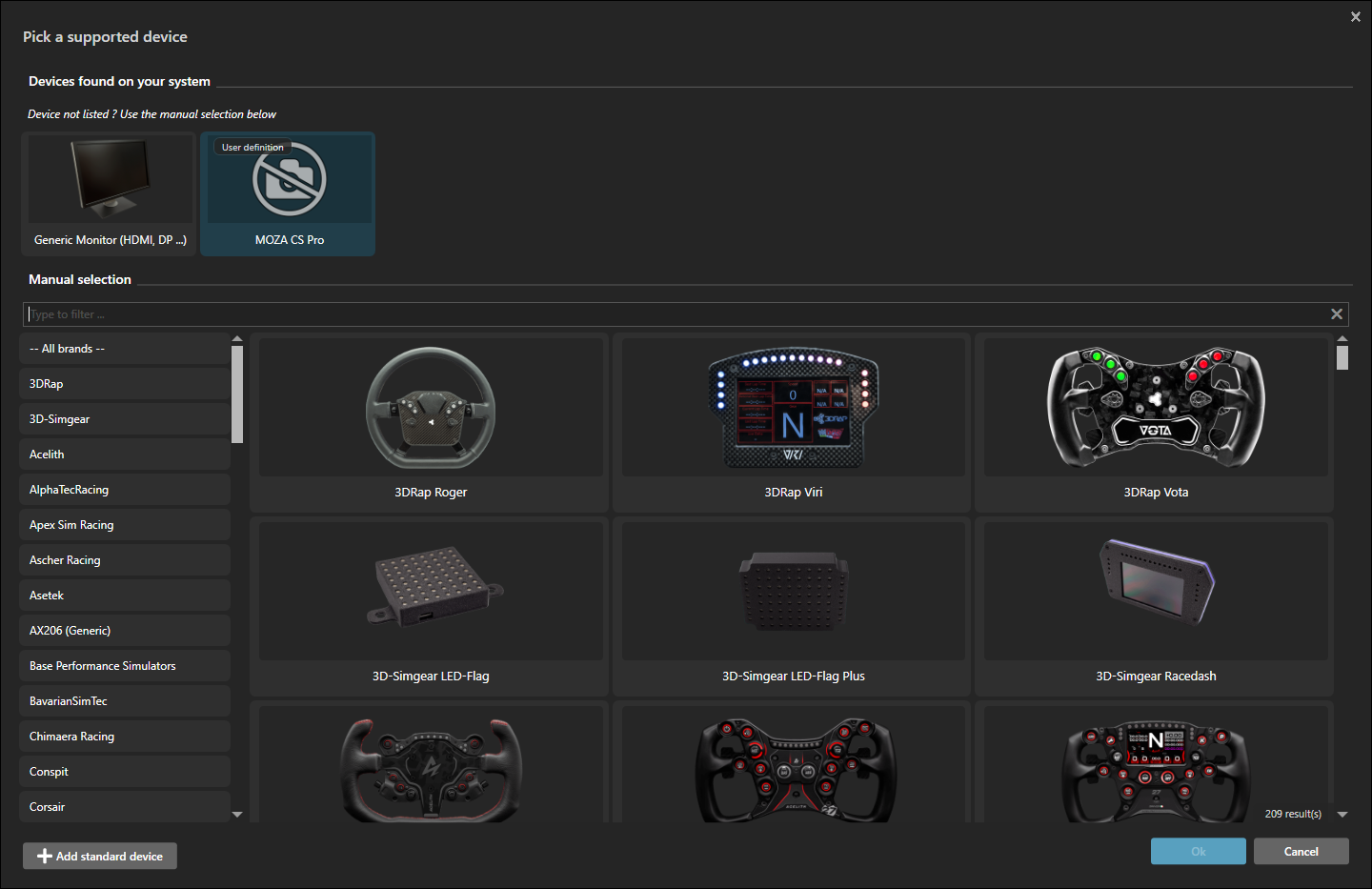
Task: Click the brand list scroll-down arrow
Action: click(237, 815)
